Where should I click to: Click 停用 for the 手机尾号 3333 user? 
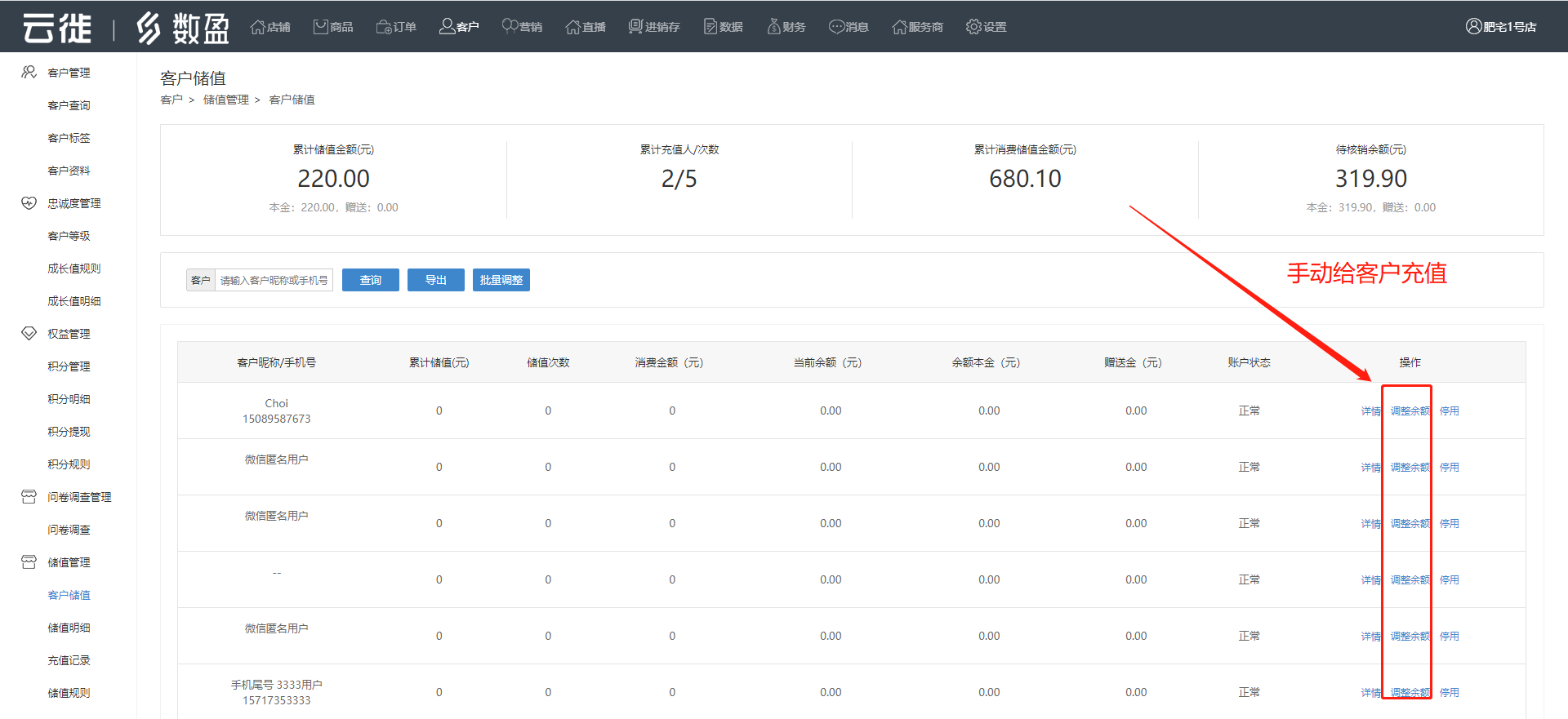[x=1450, y=693]
